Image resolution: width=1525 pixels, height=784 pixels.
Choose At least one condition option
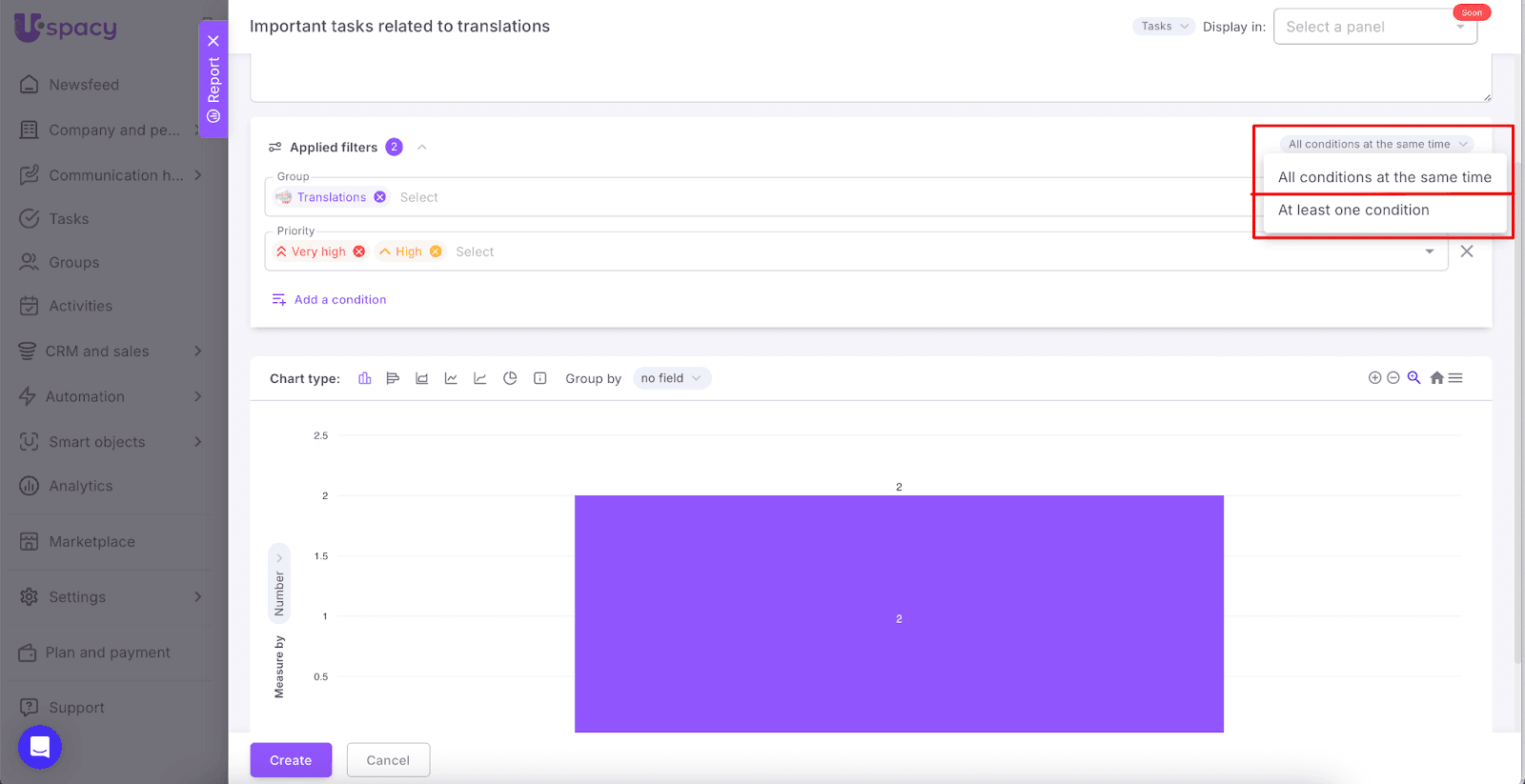click(x=1353, y=211)
